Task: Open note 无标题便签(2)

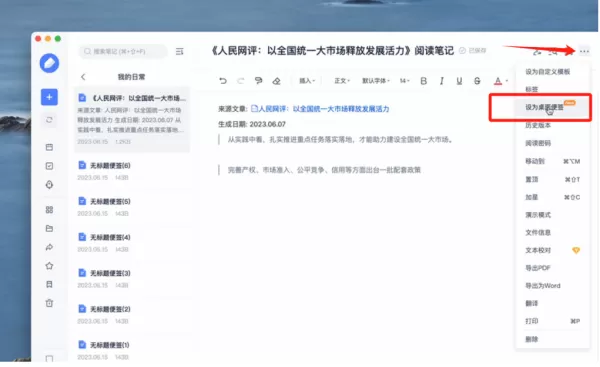Action: click(132, 315)
